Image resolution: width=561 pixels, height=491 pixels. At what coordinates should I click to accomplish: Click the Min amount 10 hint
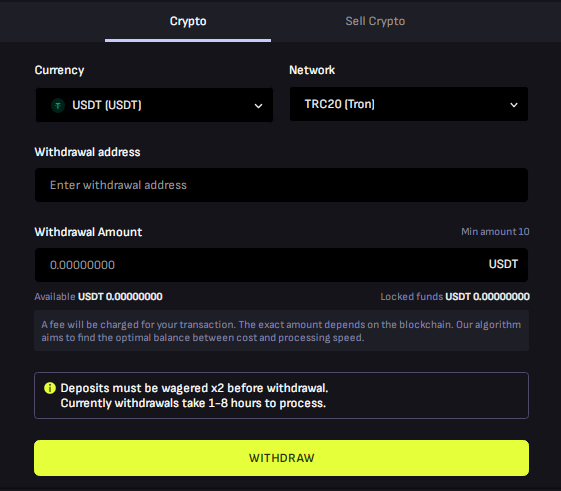click(x=495, y=232)
